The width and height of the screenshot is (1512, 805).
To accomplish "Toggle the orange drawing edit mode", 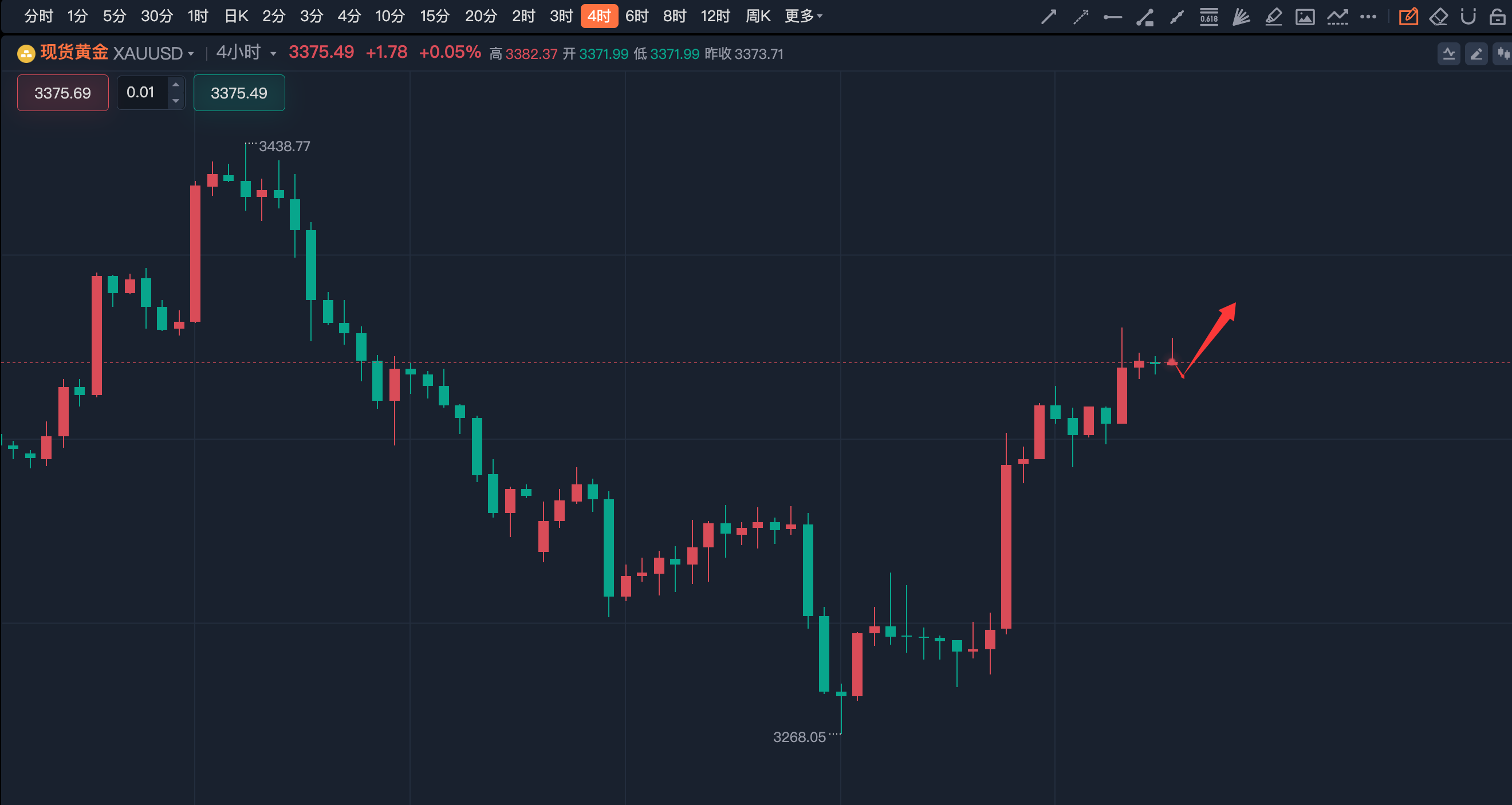I will (x=1408, y=17).
